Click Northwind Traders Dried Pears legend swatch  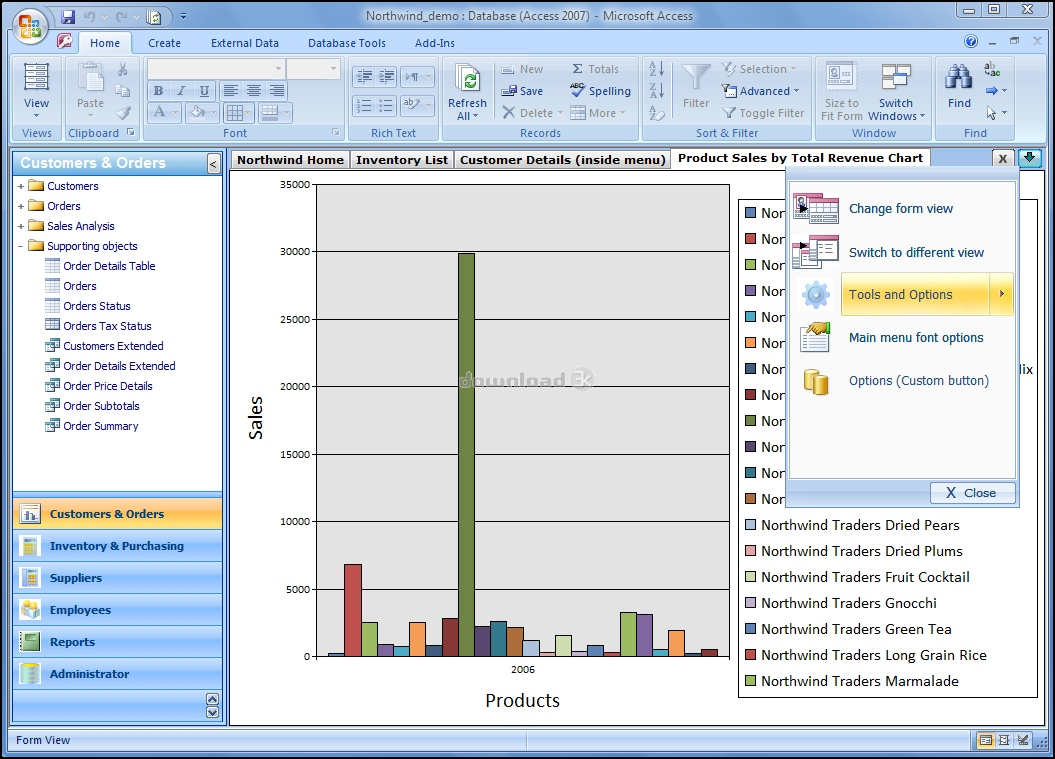pos(750,525)
